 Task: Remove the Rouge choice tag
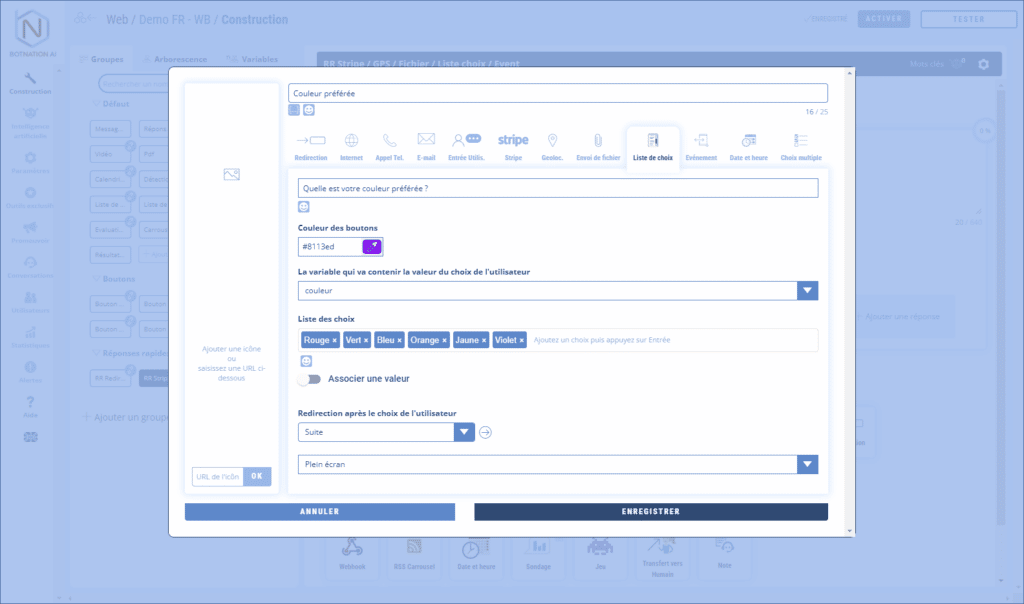[x=335, y=341]
